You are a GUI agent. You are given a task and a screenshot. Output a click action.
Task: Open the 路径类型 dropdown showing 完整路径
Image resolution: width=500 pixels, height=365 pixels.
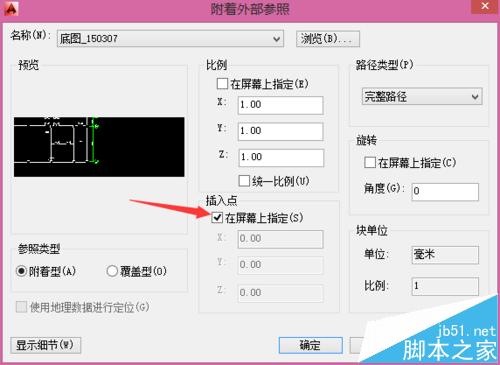tap(422, 97)
